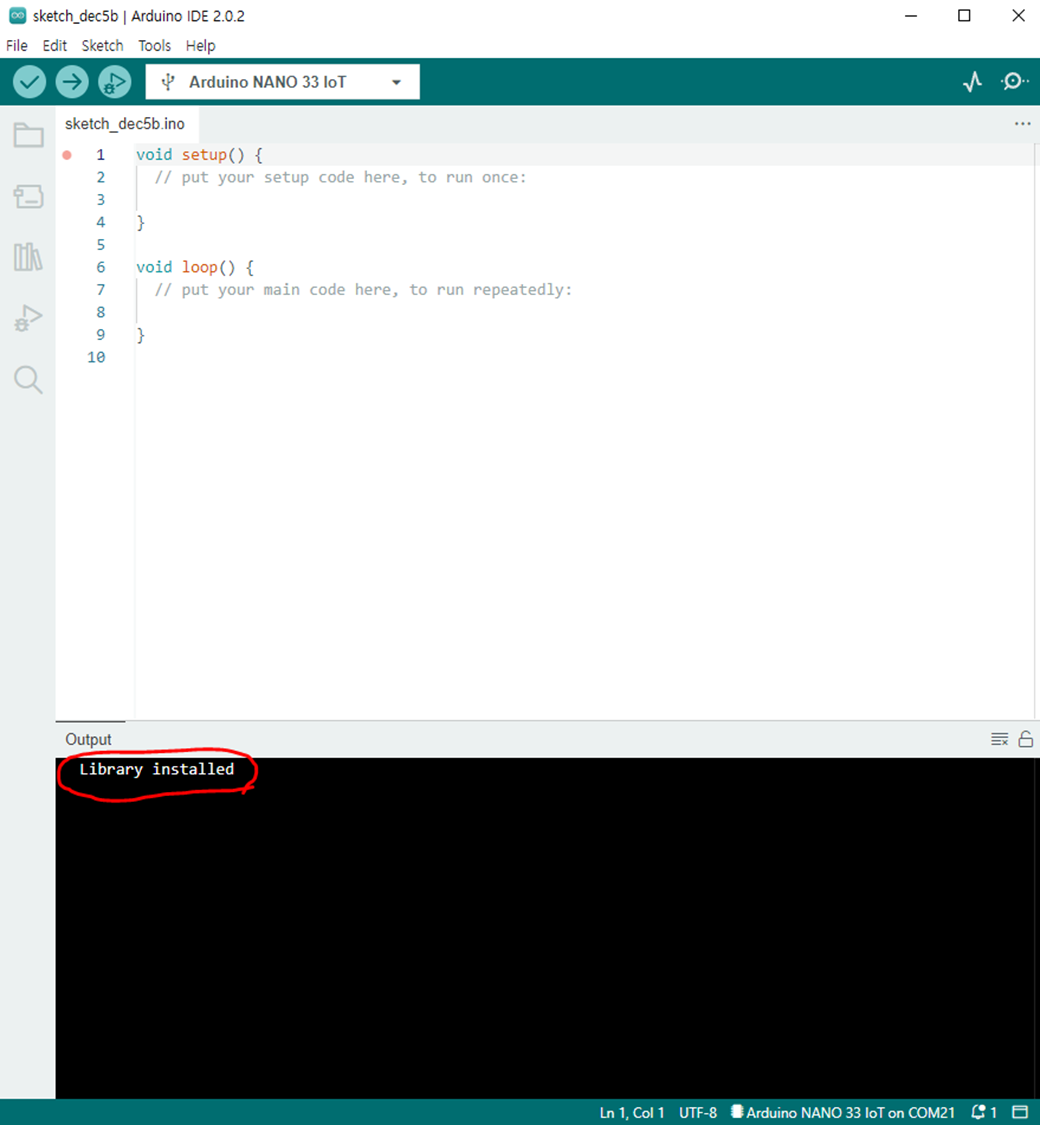This screenshot has width=1040, height=1125.
Task: Start debugging with the toolbar Debug button
Action: pos(115,82)
